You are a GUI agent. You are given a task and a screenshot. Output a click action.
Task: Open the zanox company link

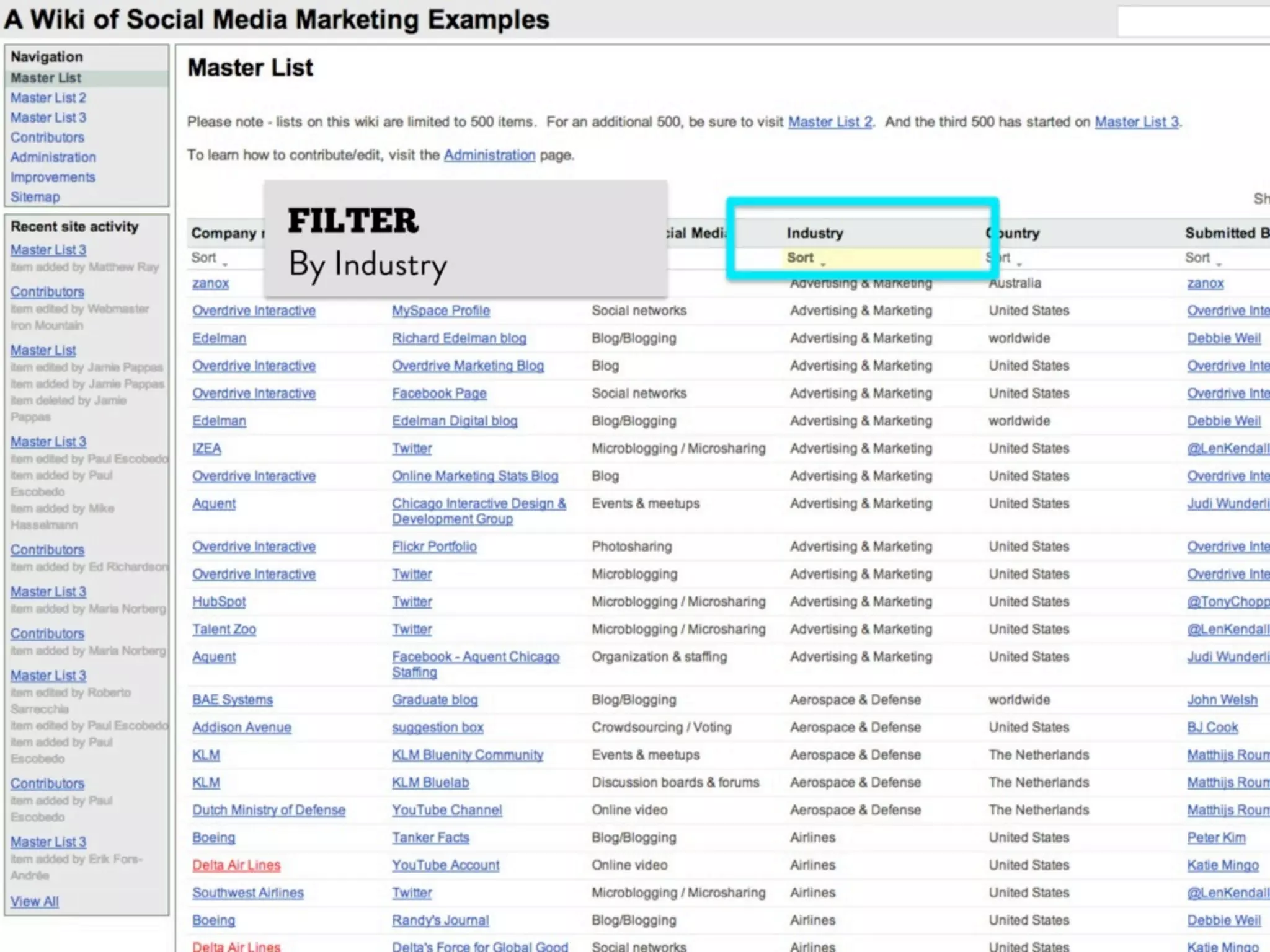tap(210, 283)
